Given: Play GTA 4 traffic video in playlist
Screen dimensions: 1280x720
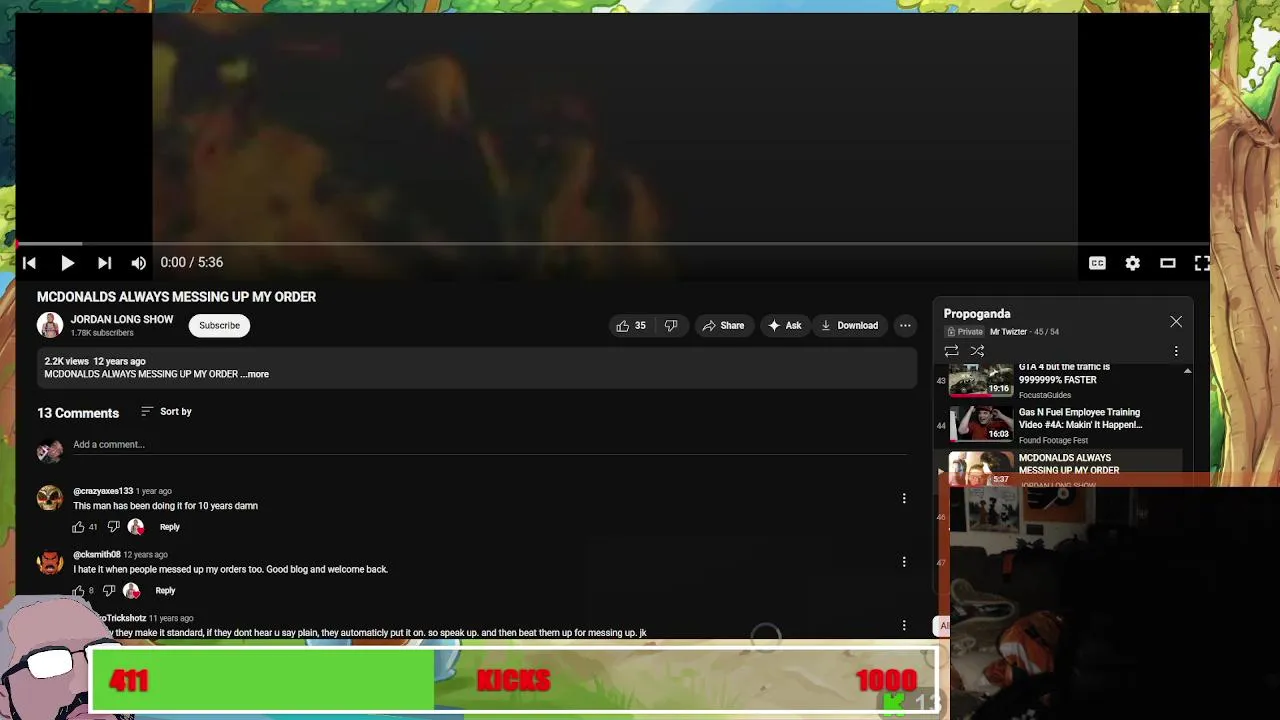Looking at the screenshot, I should (1059, 381).
